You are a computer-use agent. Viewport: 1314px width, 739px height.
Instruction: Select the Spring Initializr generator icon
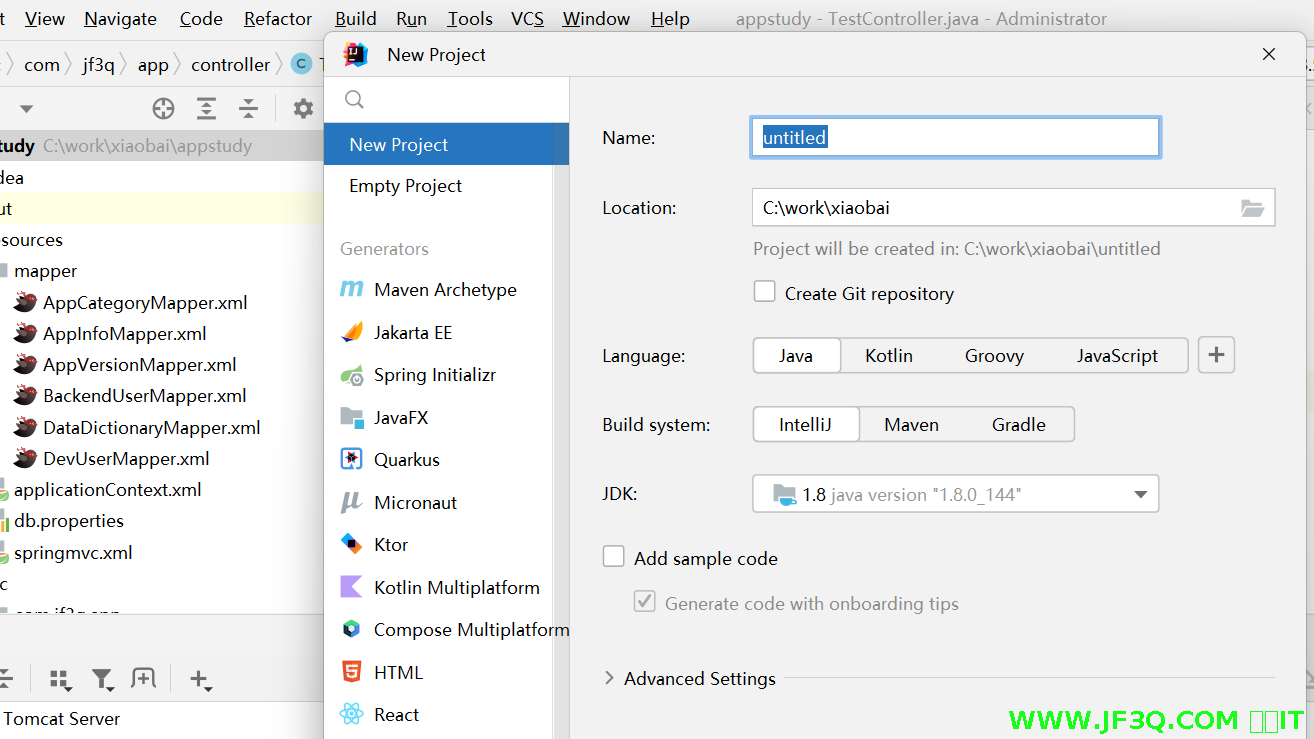pyautogui.click(x=351, y=375)
